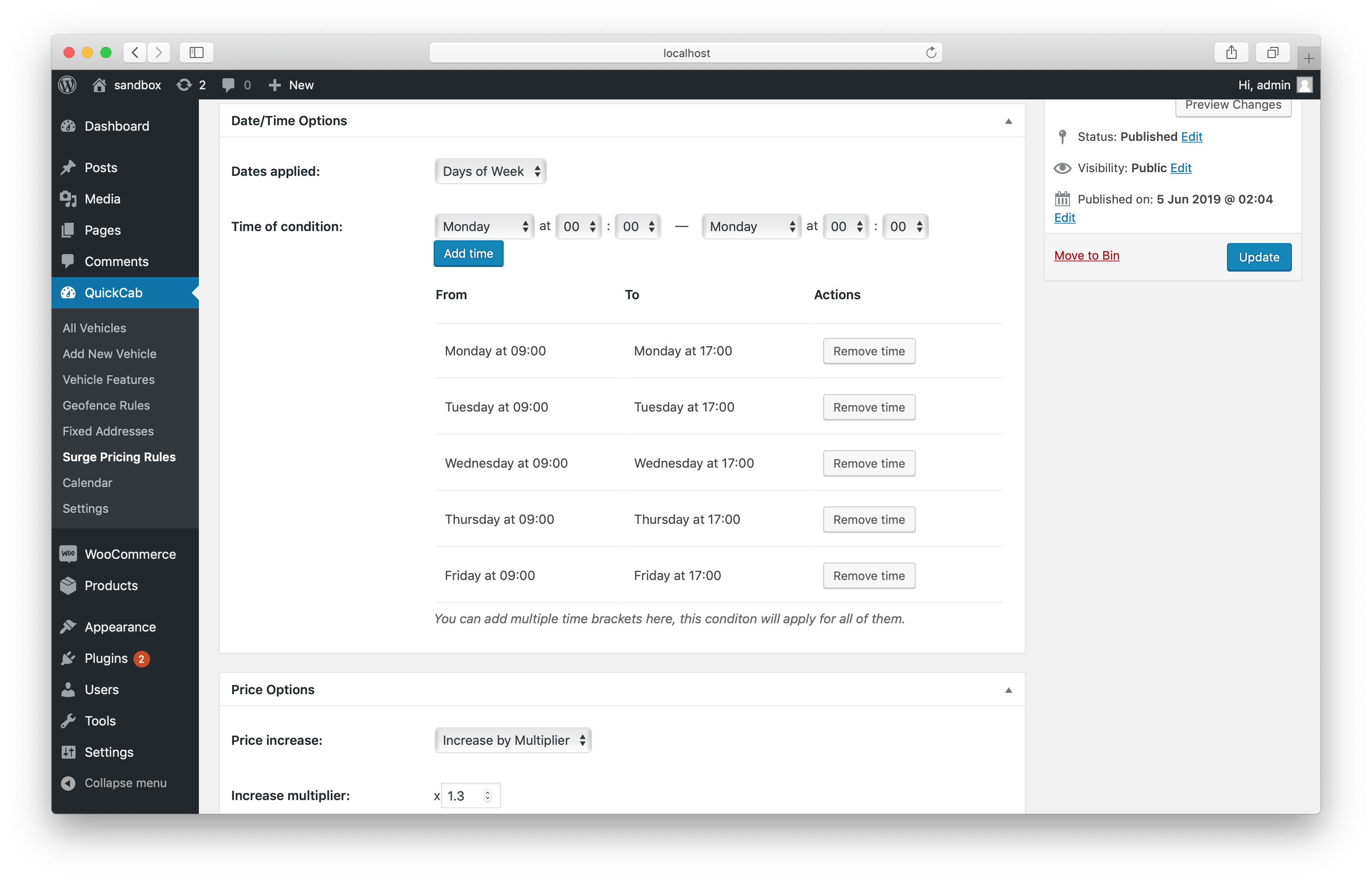
Task: Click the Appearance brush icon
Action: [x=68, y=627]
